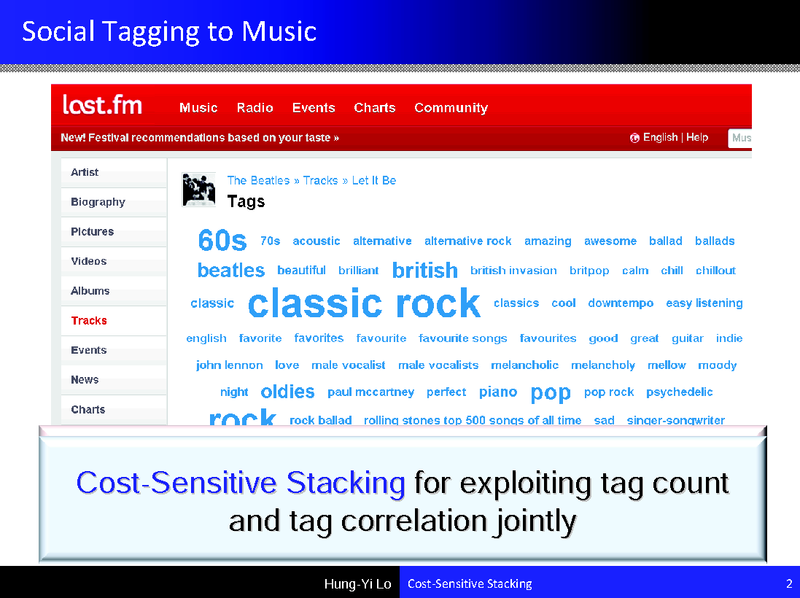Image resolution: width=800 pixels, height=598 pixels.
Task: Click the music search field
Action: [740, 138]
